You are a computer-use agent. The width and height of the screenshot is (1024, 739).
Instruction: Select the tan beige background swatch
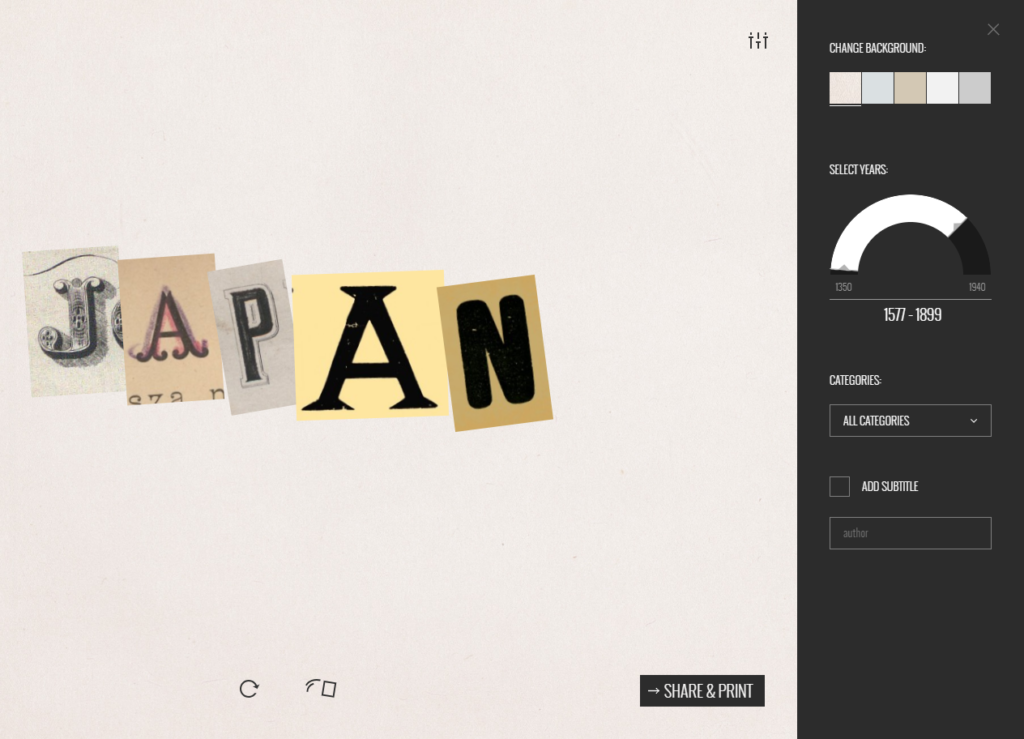point(910,87)
